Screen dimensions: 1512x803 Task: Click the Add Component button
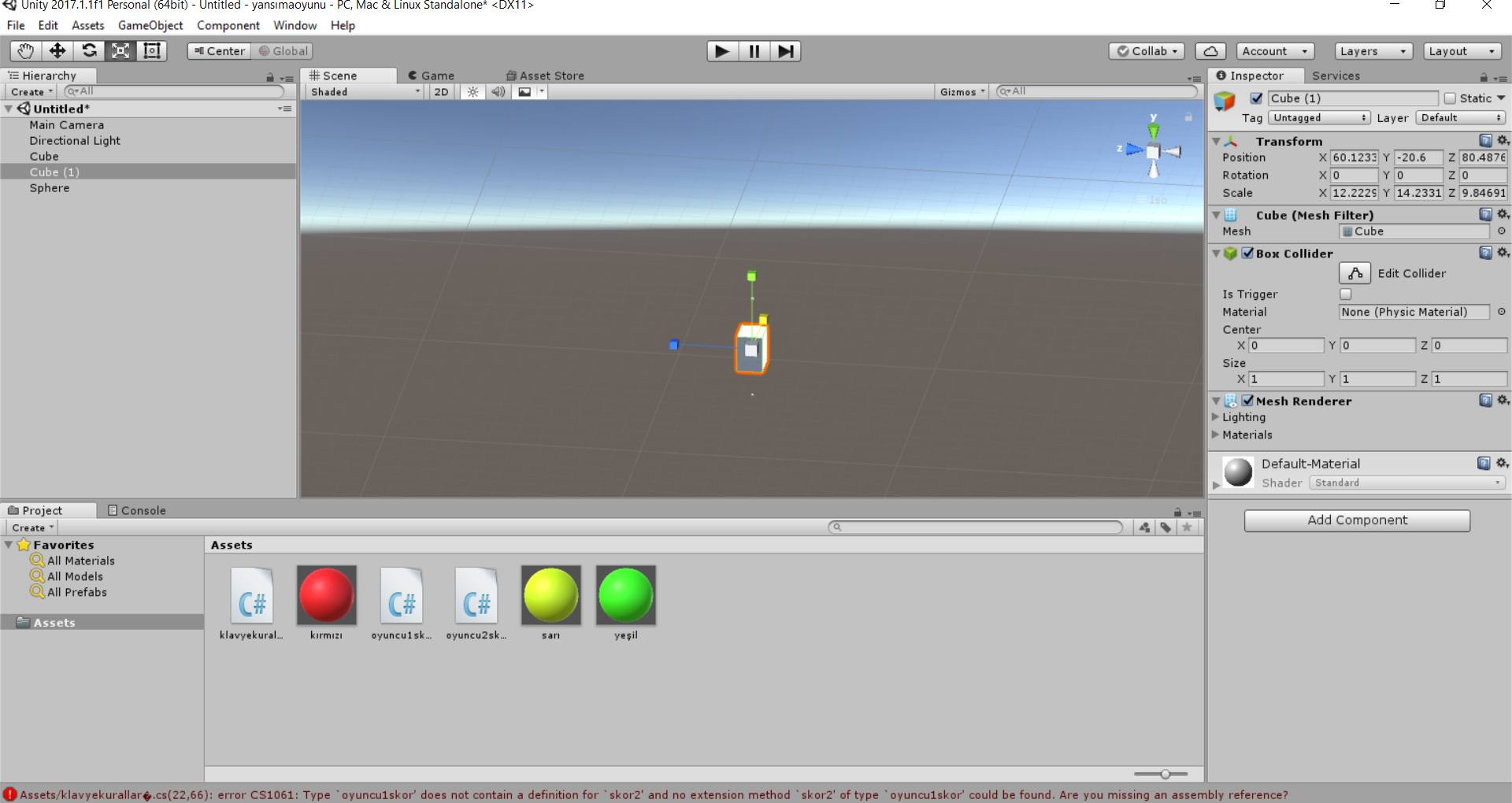pyautogui.click(x=1356, y=520)
